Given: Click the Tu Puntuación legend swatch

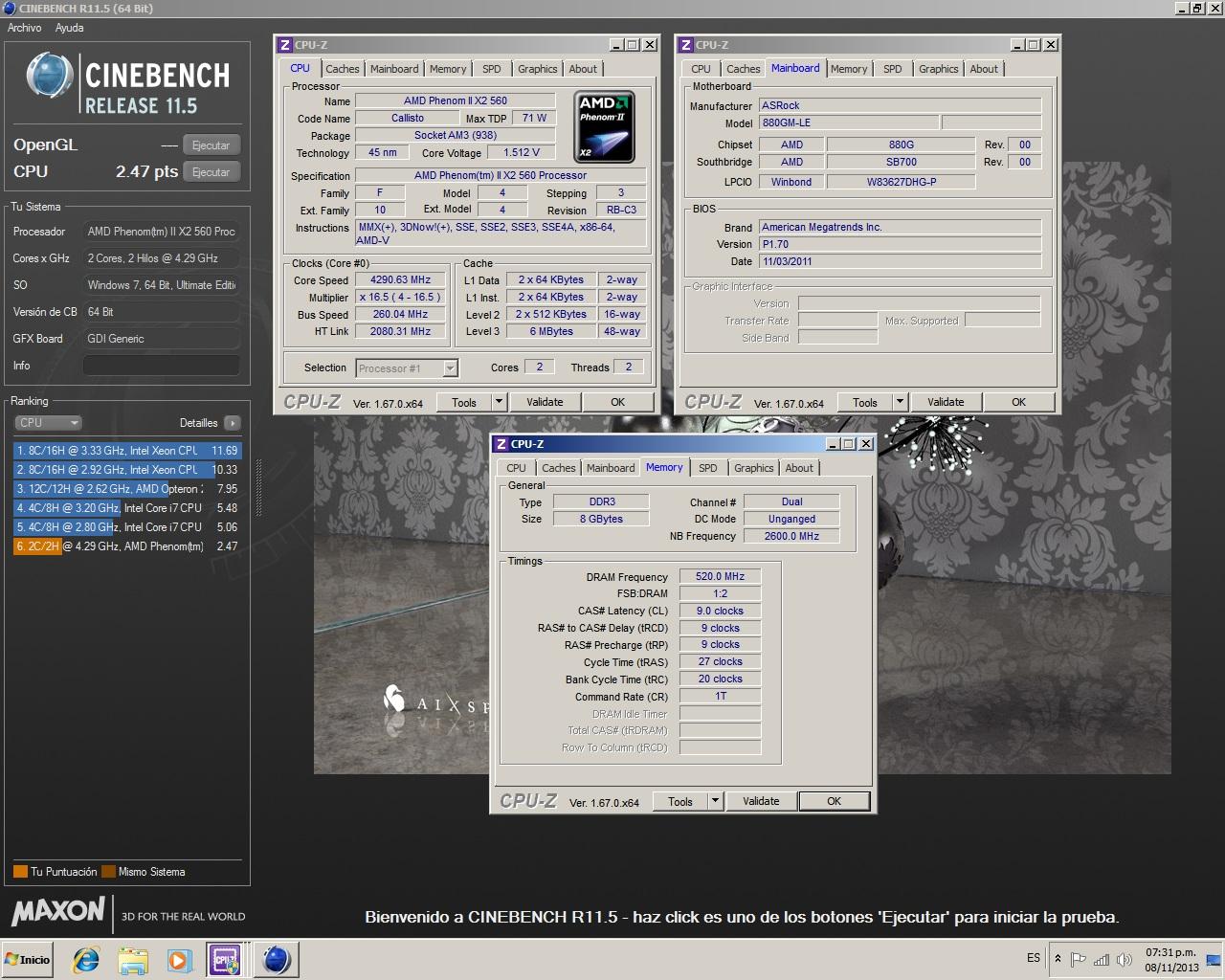Looking at the screenshot, I should (x=20, y=872).
